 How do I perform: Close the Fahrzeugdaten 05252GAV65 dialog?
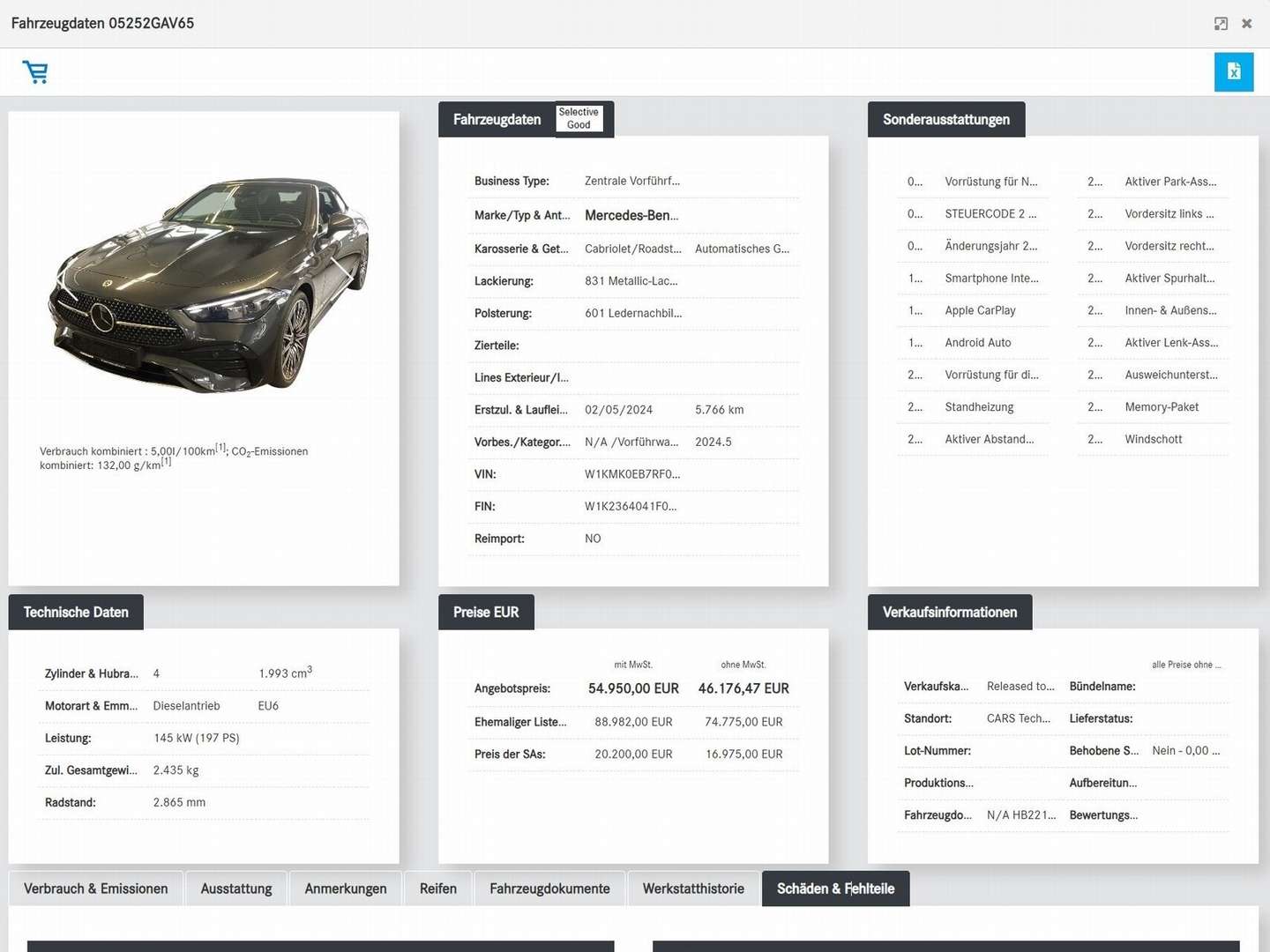1248,24
